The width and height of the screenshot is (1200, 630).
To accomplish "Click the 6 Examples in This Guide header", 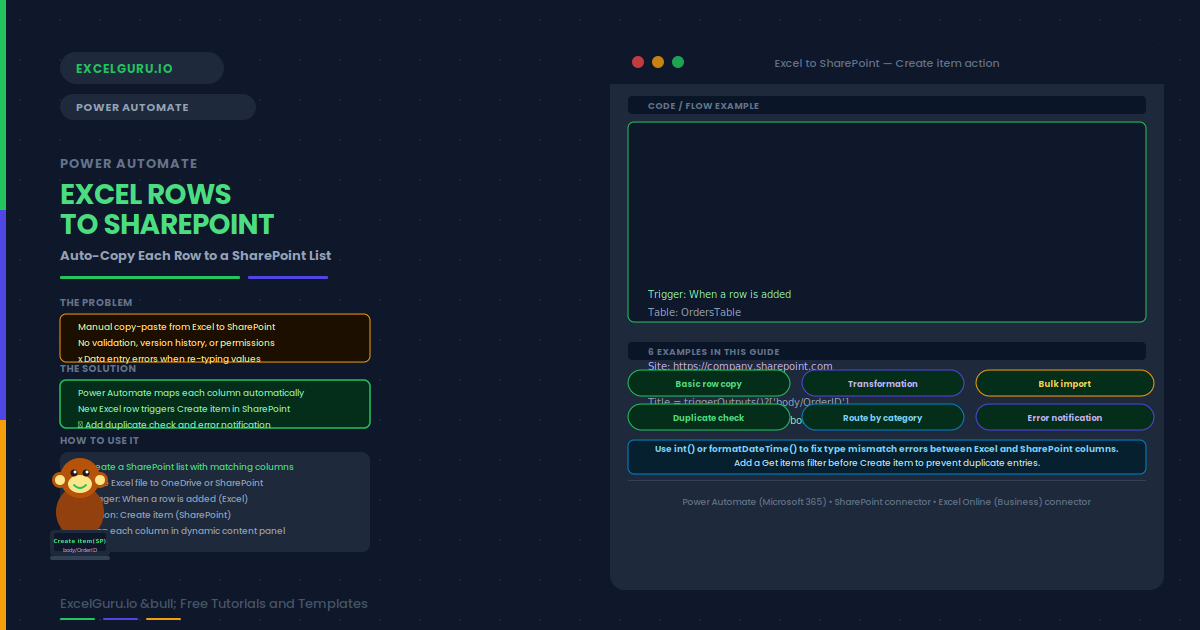I will point(887,351).
